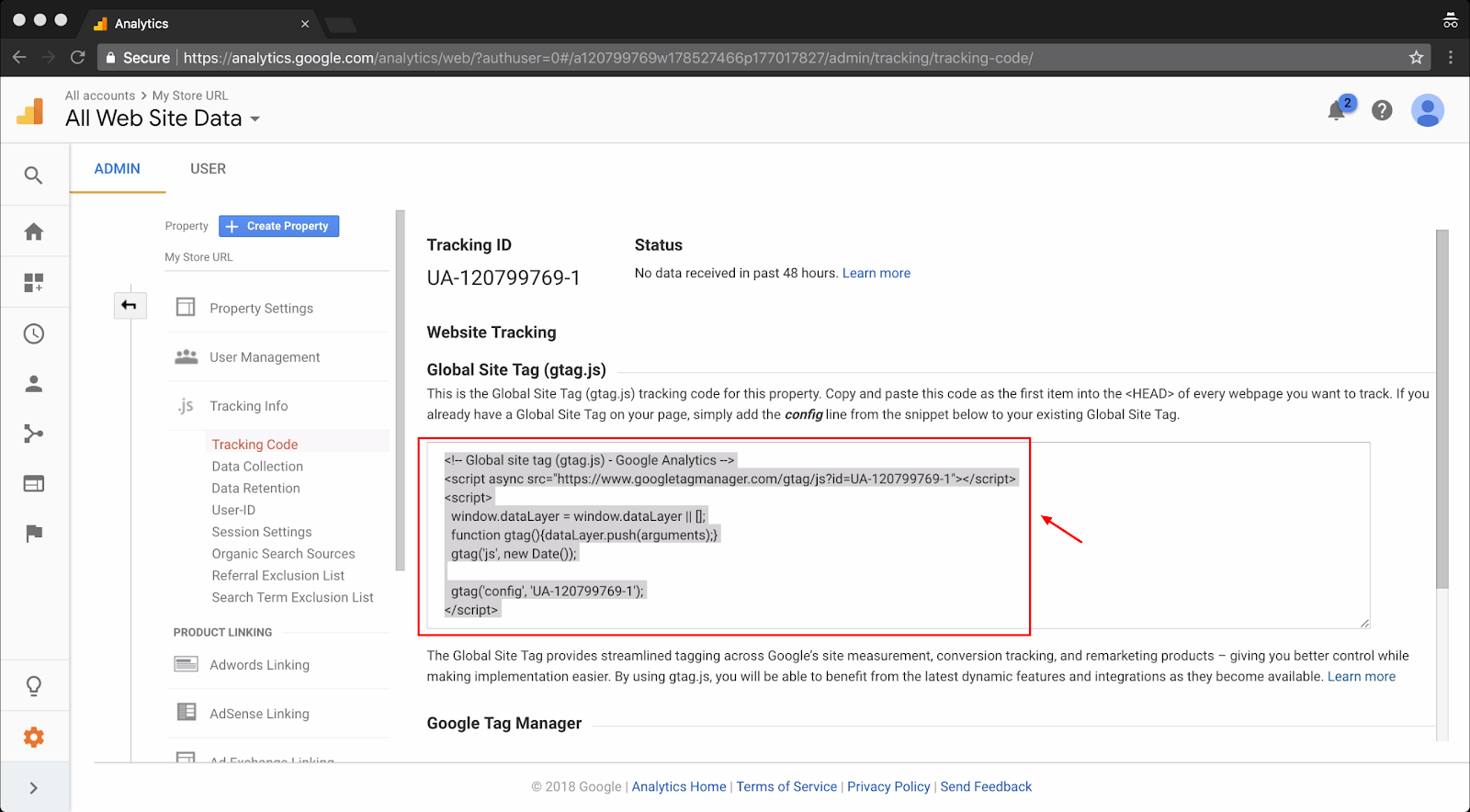
Task: Click the main content vertical scrollbar
Action: click(x=1442, y=409)
